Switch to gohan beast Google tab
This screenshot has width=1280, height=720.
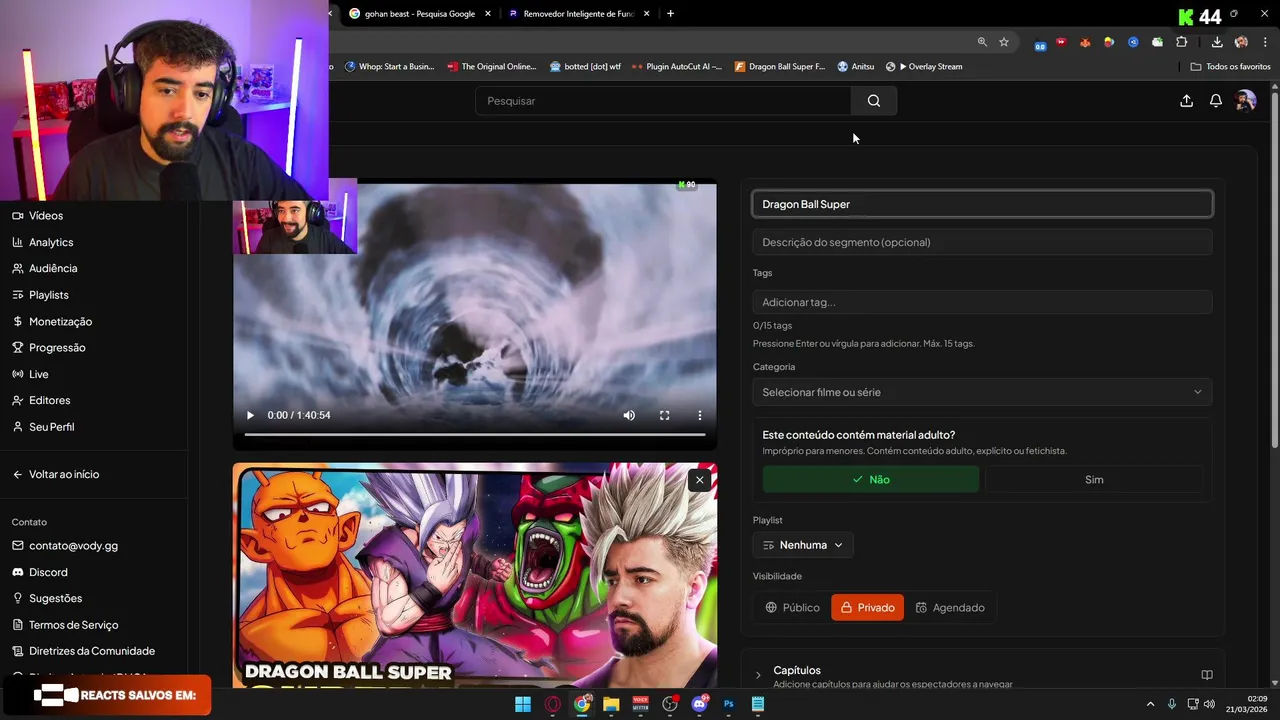[419, 14]
